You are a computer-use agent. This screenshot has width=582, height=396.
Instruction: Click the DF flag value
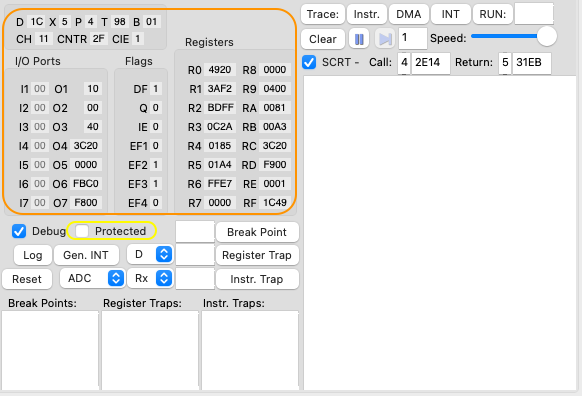pyautogui.click(x=156, y=89)
